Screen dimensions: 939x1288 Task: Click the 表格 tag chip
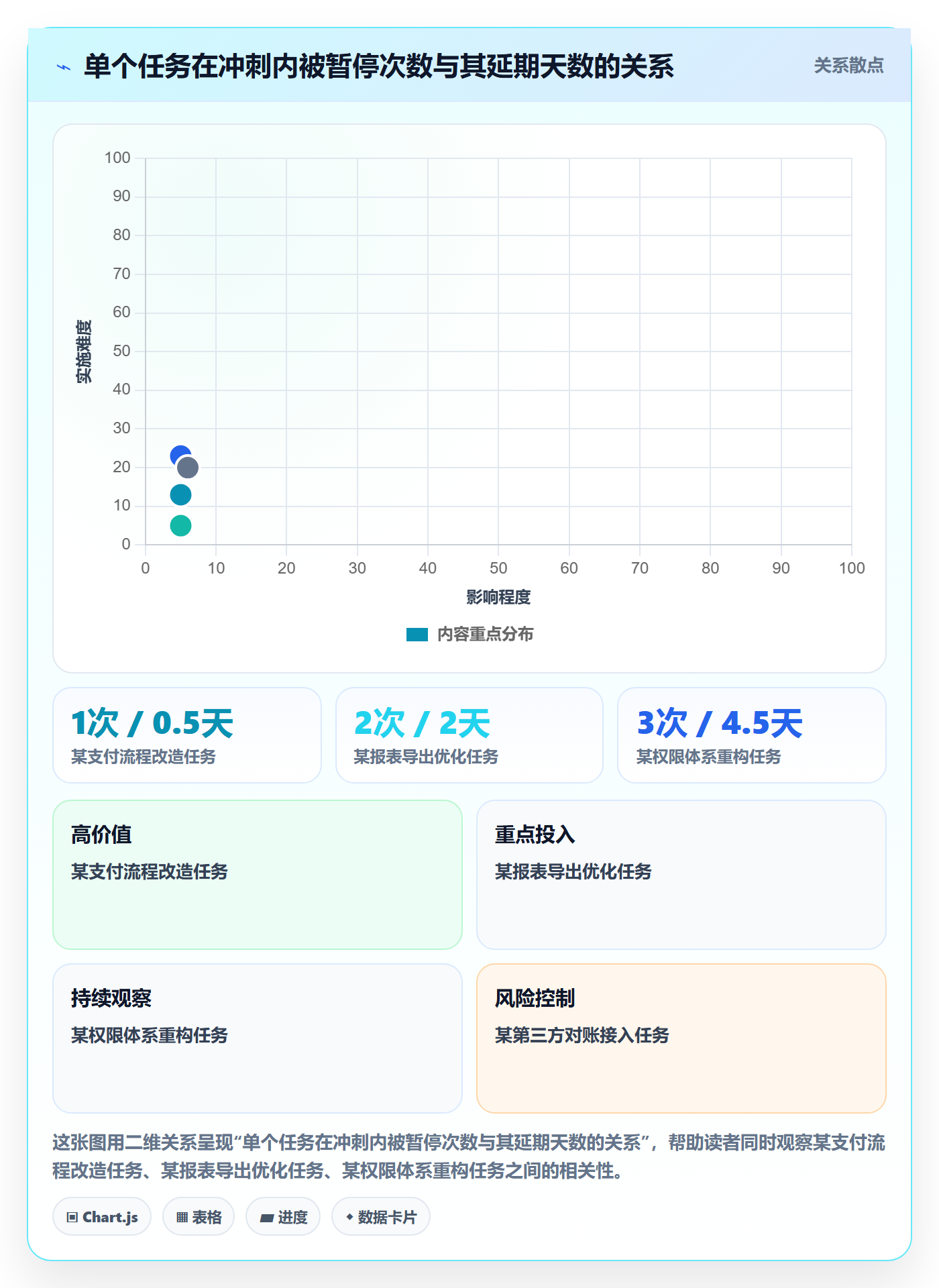pyautogui.click(x=199, y=1217)
